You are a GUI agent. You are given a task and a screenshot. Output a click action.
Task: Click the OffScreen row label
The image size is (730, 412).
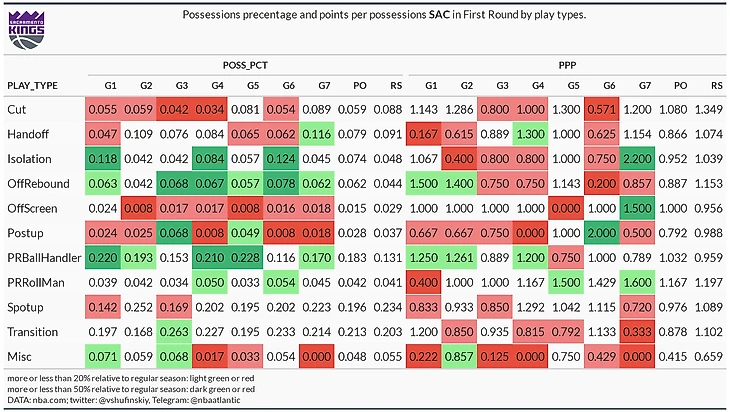[32, 209]
